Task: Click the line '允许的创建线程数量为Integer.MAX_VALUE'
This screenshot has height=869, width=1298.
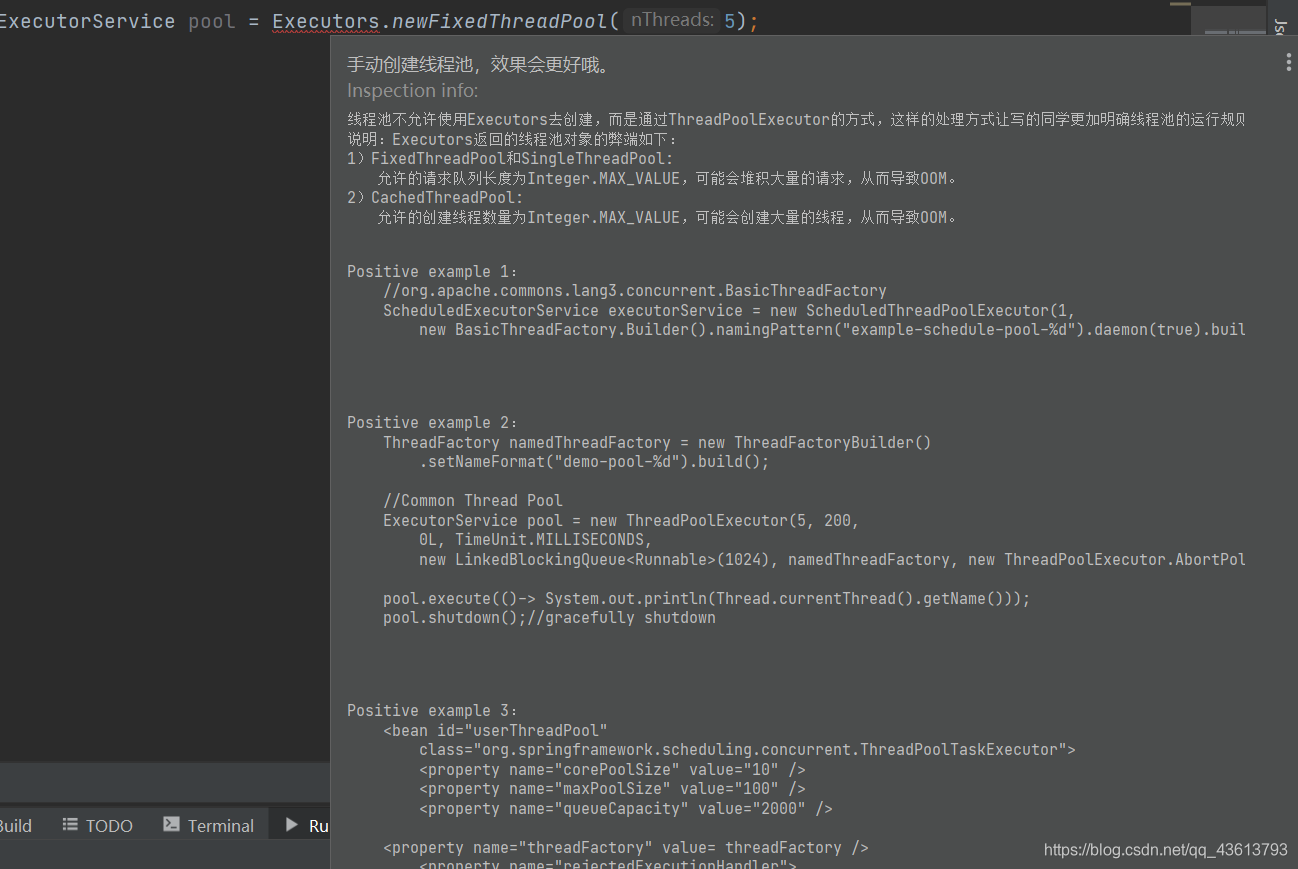Action: pos(667,217)
